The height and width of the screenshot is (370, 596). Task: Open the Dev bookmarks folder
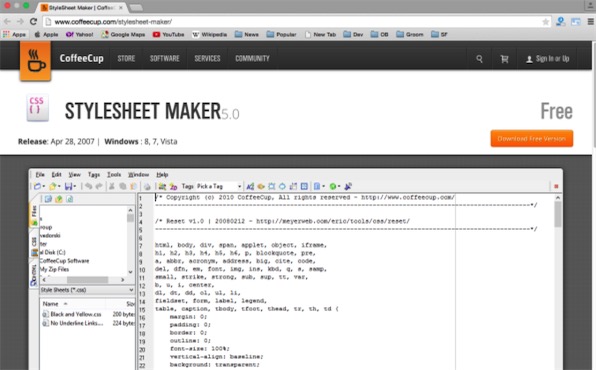tap(353, 34)
